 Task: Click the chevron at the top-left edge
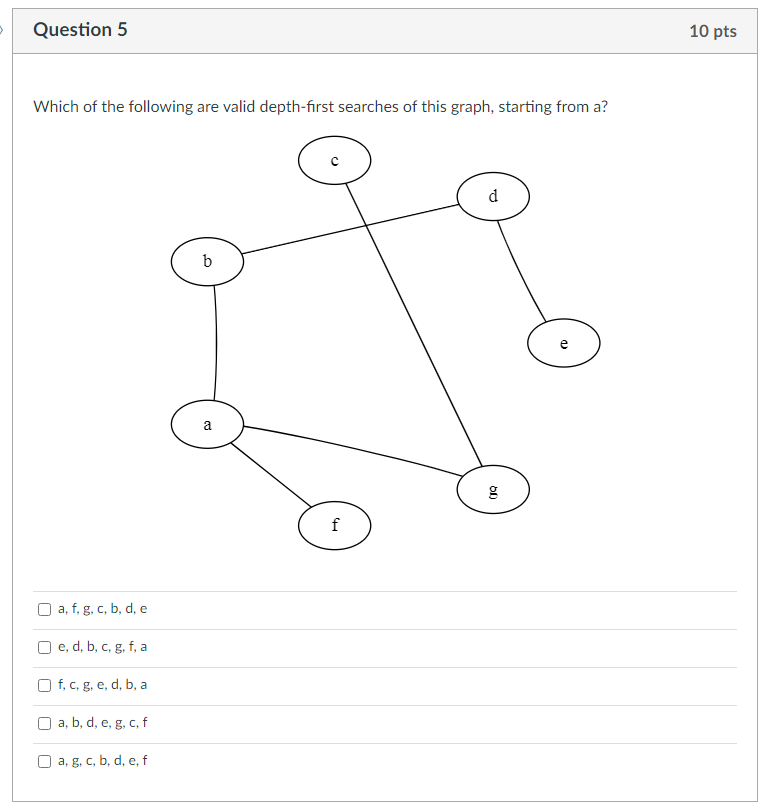pos(4,30)
